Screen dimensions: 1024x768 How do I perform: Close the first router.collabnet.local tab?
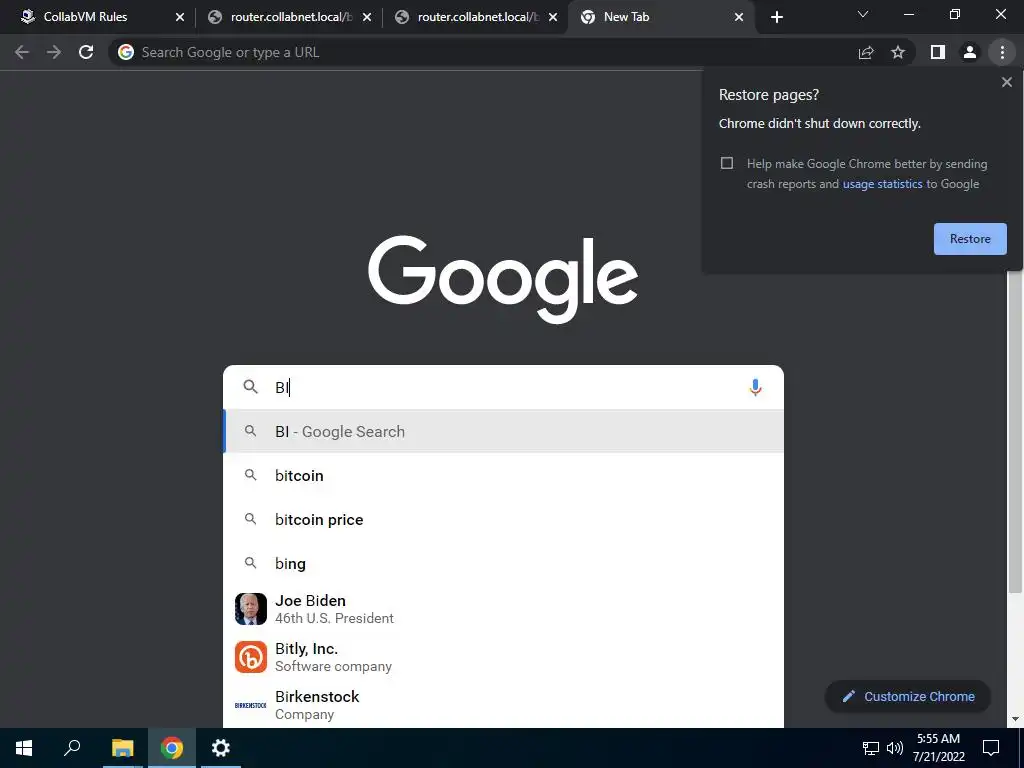click(366, 17)
